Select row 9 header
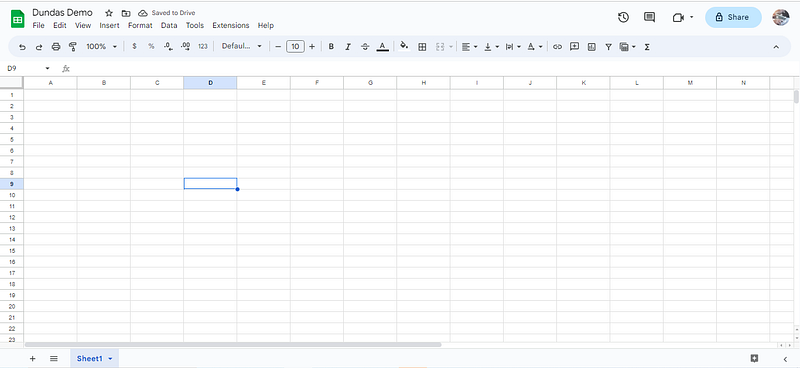The width and height of the screenshot is (800, 368). click(x=12, y=184)
